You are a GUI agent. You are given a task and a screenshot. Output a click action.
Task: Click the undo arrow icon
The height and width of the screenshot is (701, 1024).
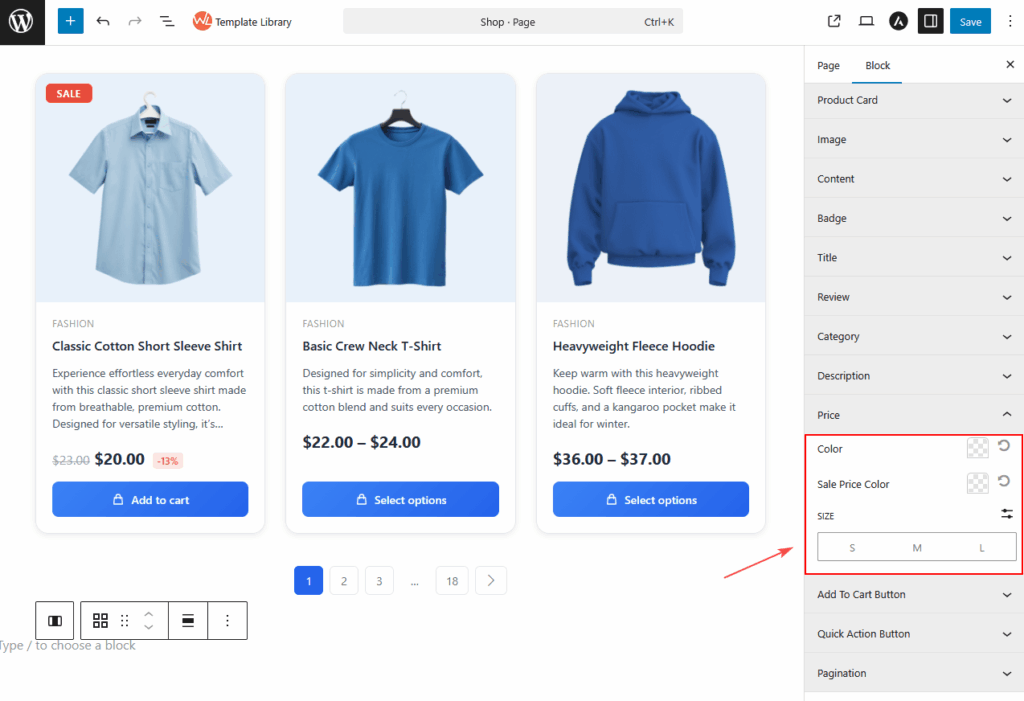(103, 21)
